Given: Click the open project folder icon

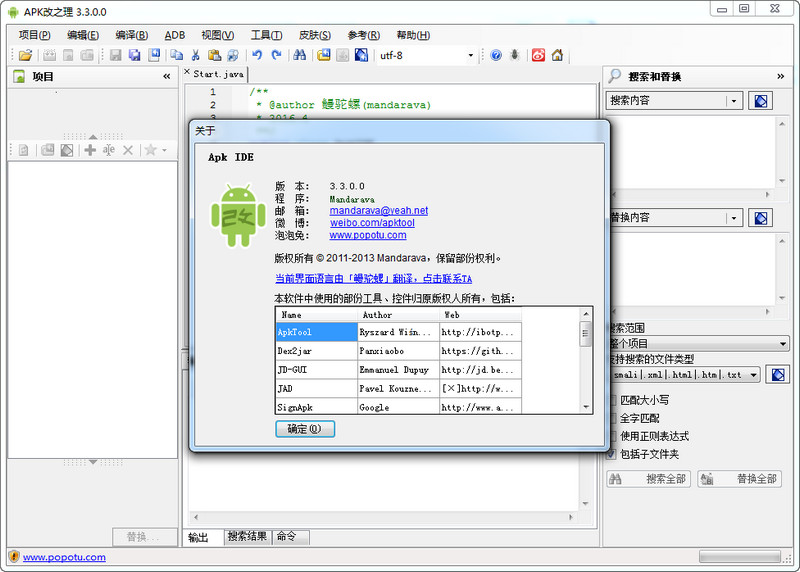Looking at the screenshot, I should (x=25, y=55).
